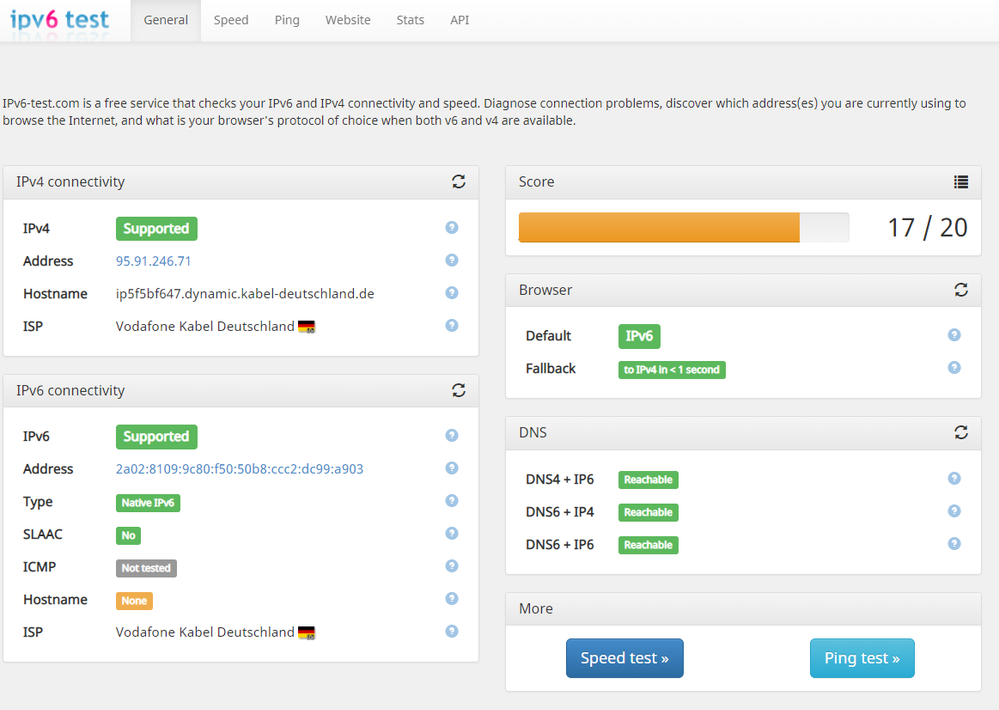Show help for Browser Fallback row

[954, 368]
